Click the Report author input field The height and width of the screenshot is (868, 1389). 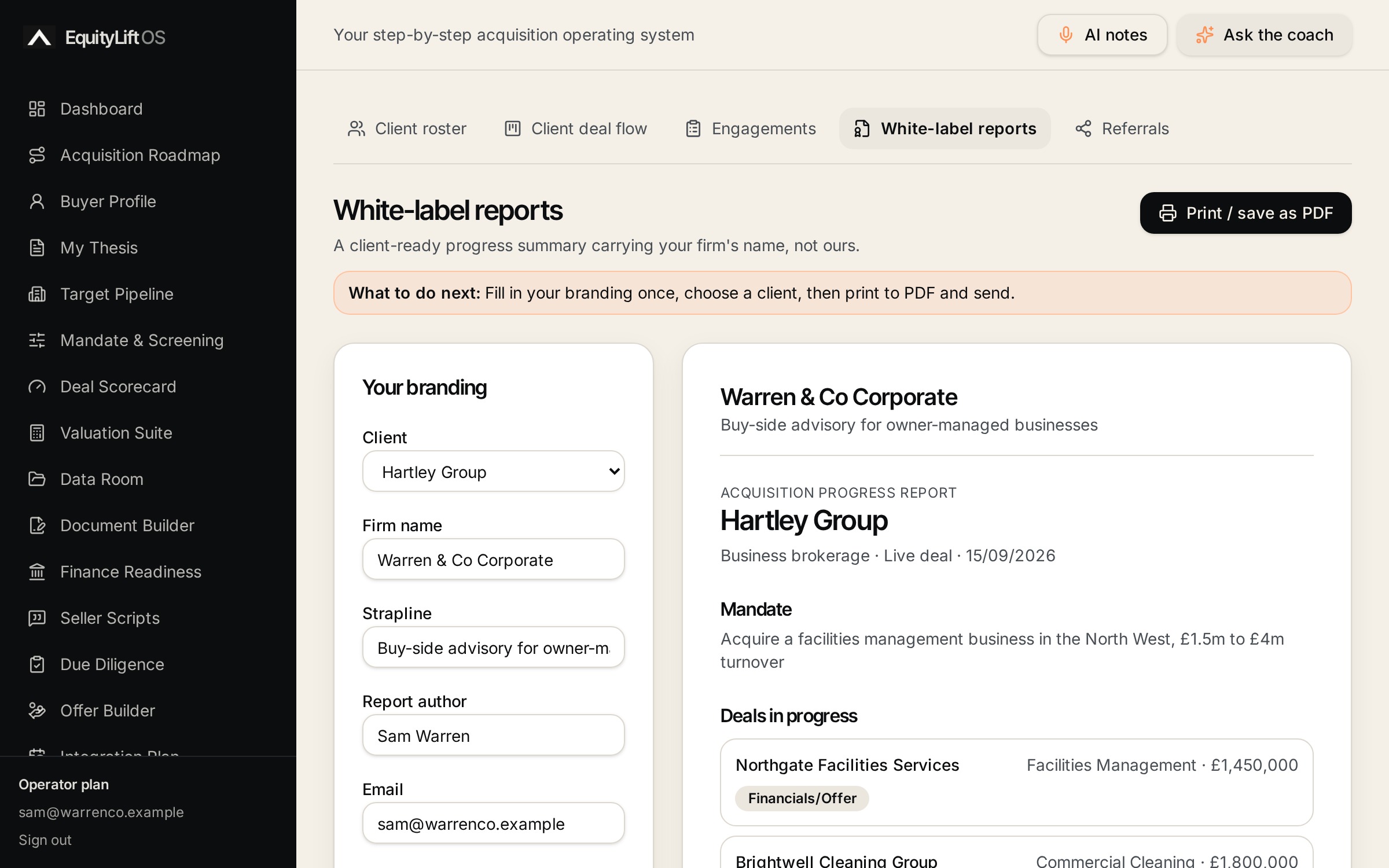tap(494, 735)
